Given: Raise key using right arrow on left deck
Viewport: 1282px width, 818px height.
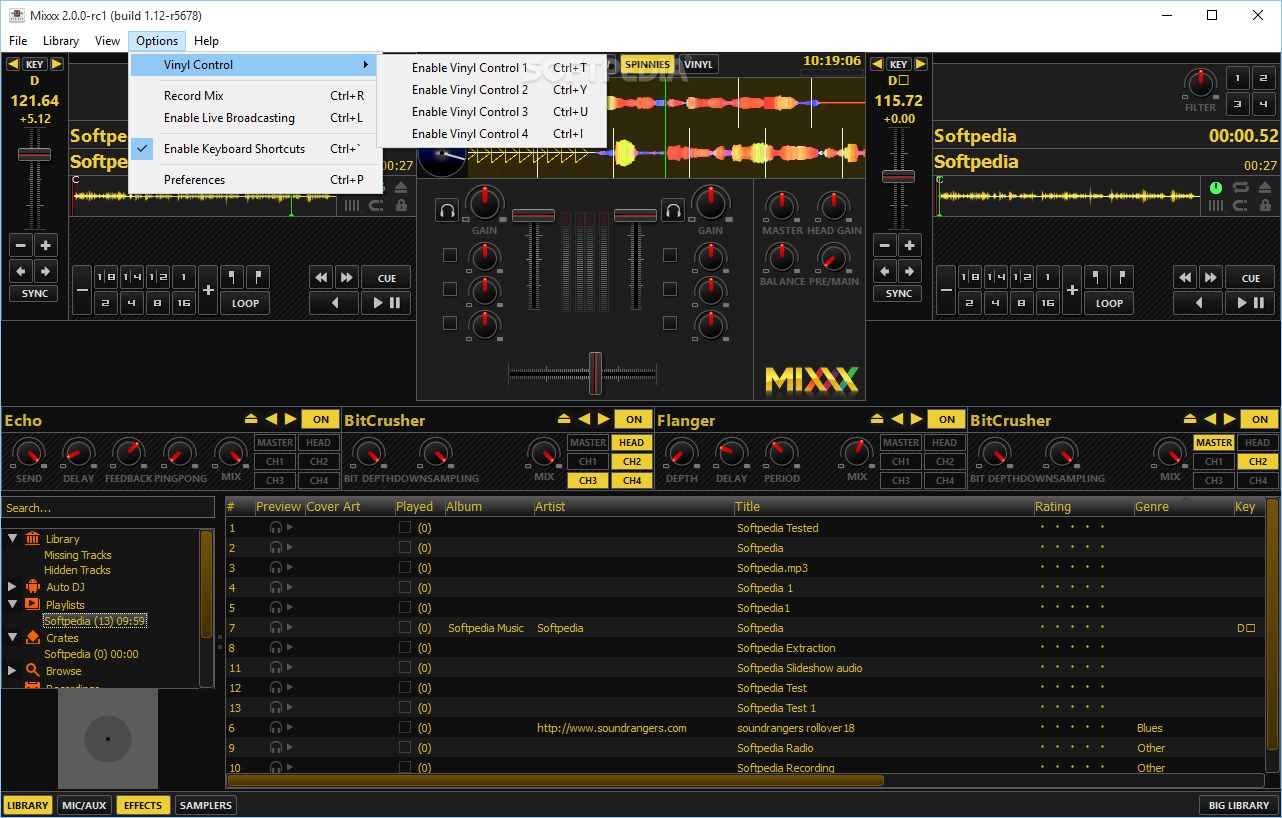Looking at the screenshot, I should (57, 64).
